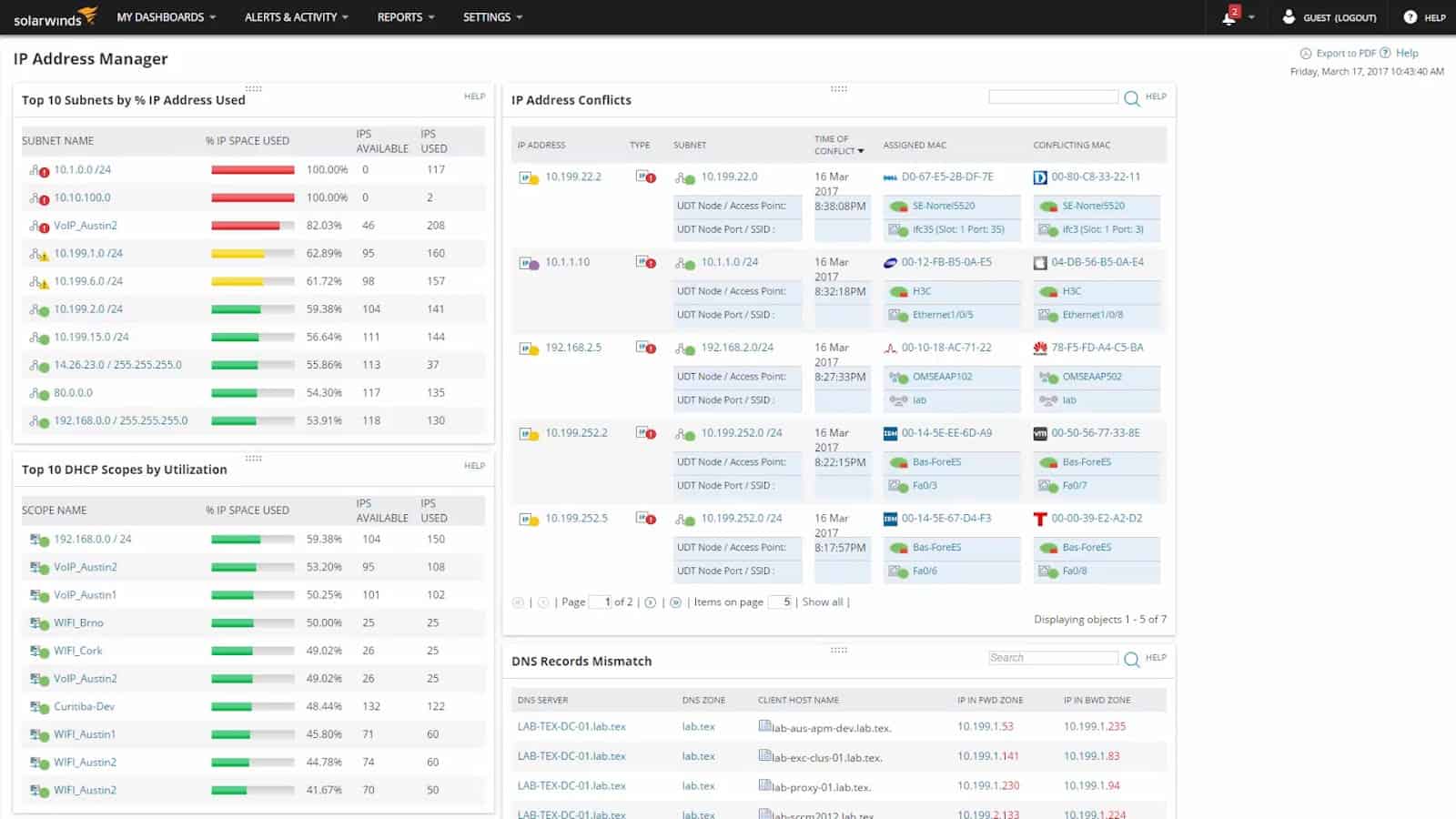Open DHCP scope WIFI_Cork
This screenshot has height=819, width=1456.
[x=77, y=651]
